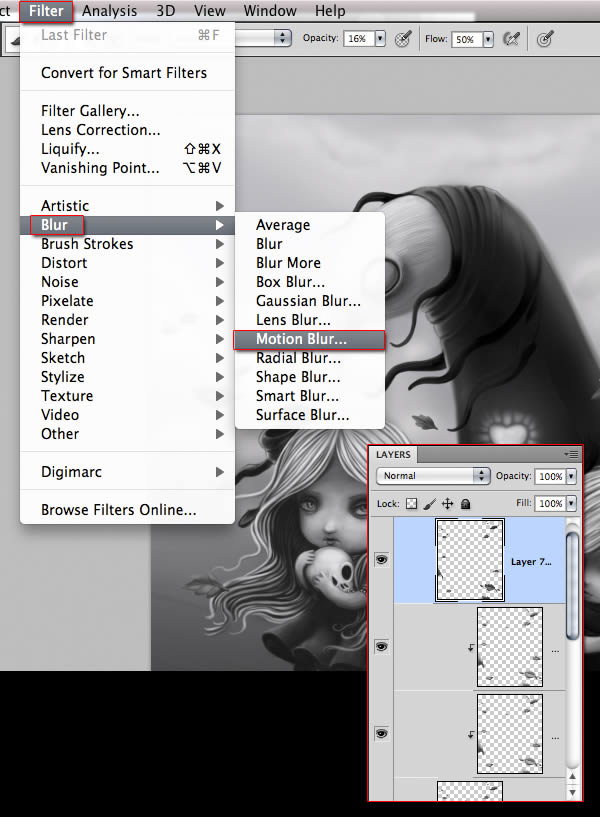Viewport: 600px width, 817px height.
Task: Toggle lock transparent pixels icon
Action: [x=411, y=503]
